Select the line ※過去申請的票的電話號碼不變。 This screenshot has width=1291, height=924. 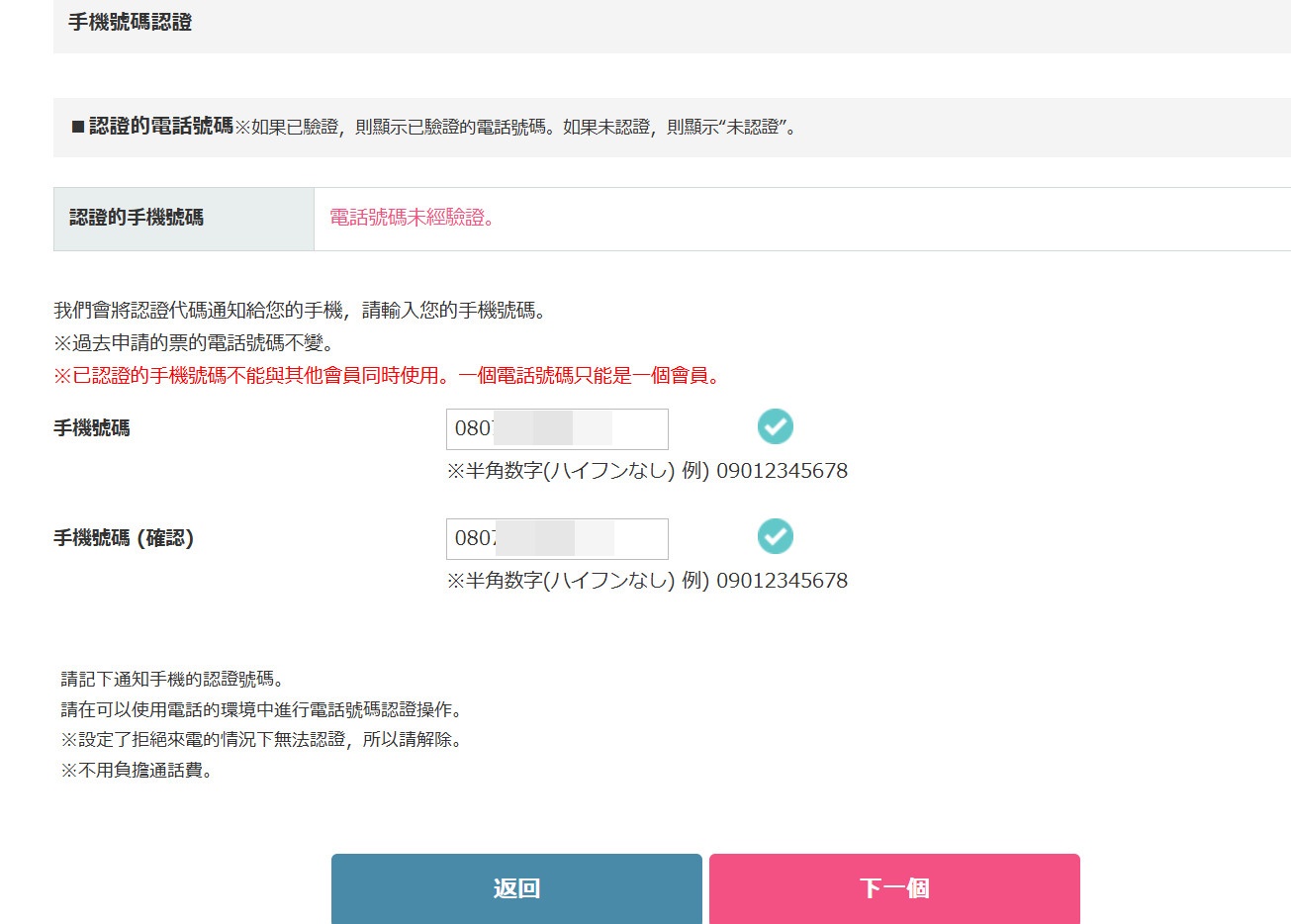click(x=195, y=343)
